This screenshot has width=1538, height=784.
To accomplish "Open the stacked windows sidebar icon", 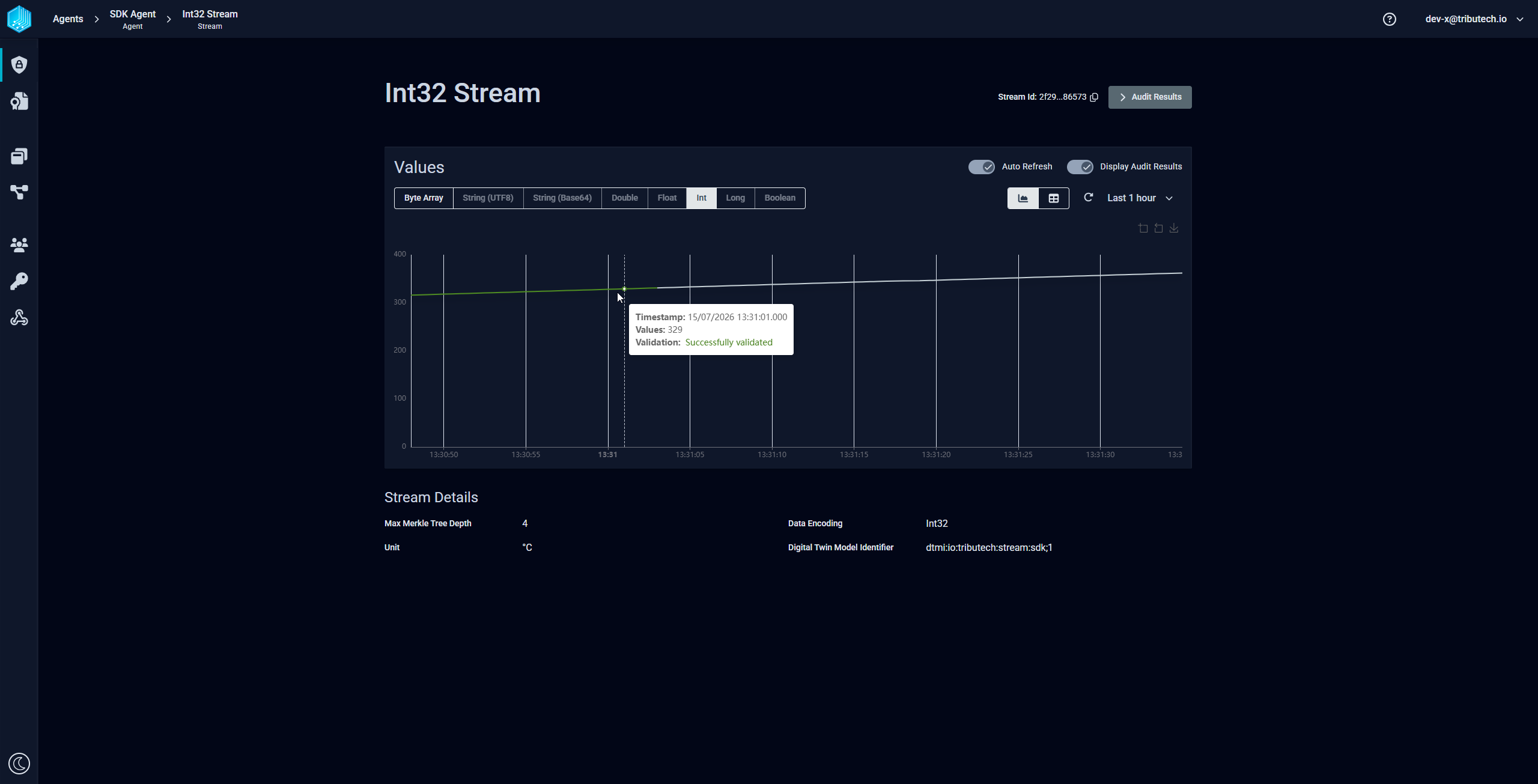I will click(19, 156).
